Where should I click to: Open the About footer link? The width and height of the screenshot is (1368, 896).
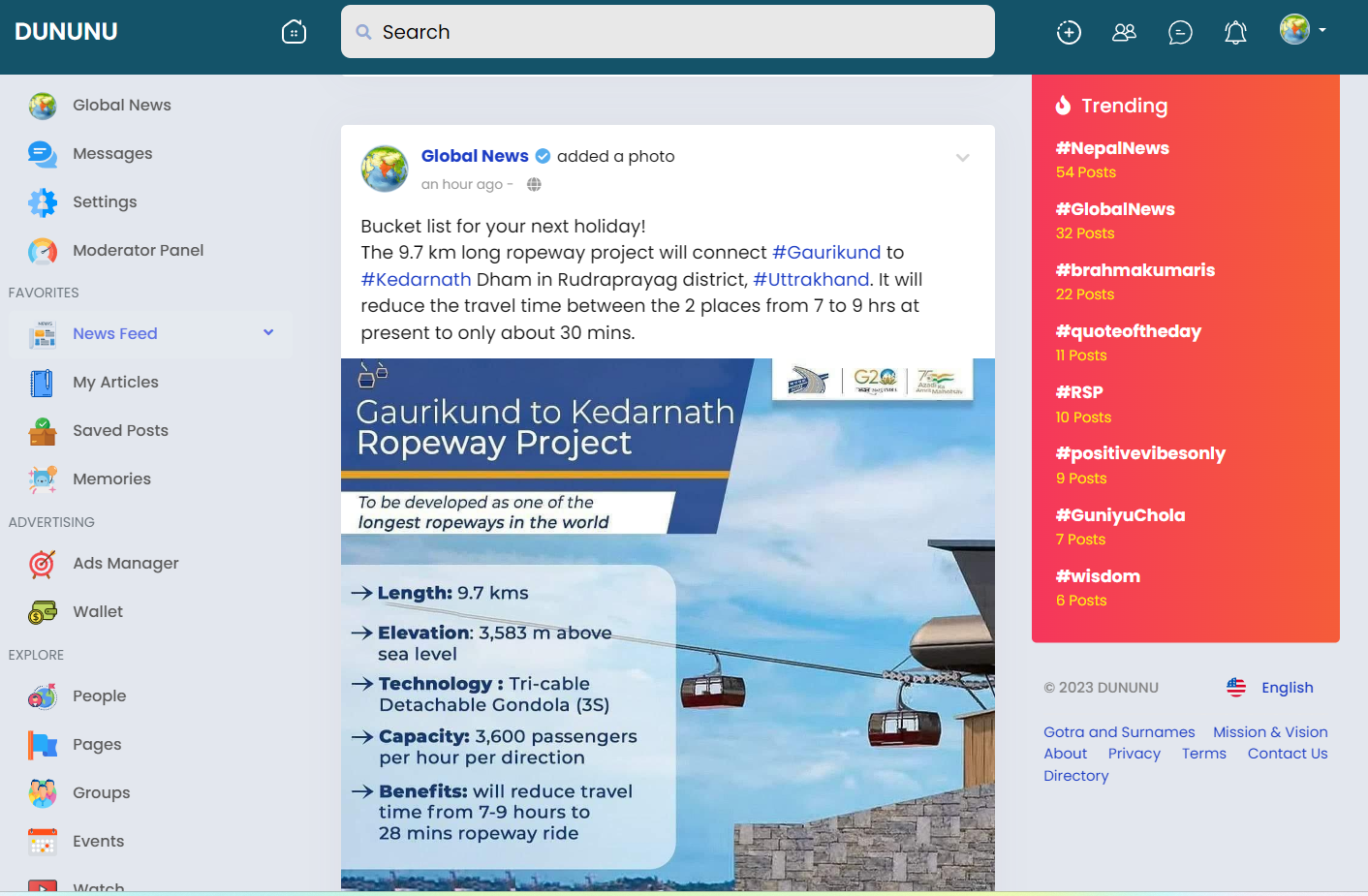click(x=1065, y=754)
